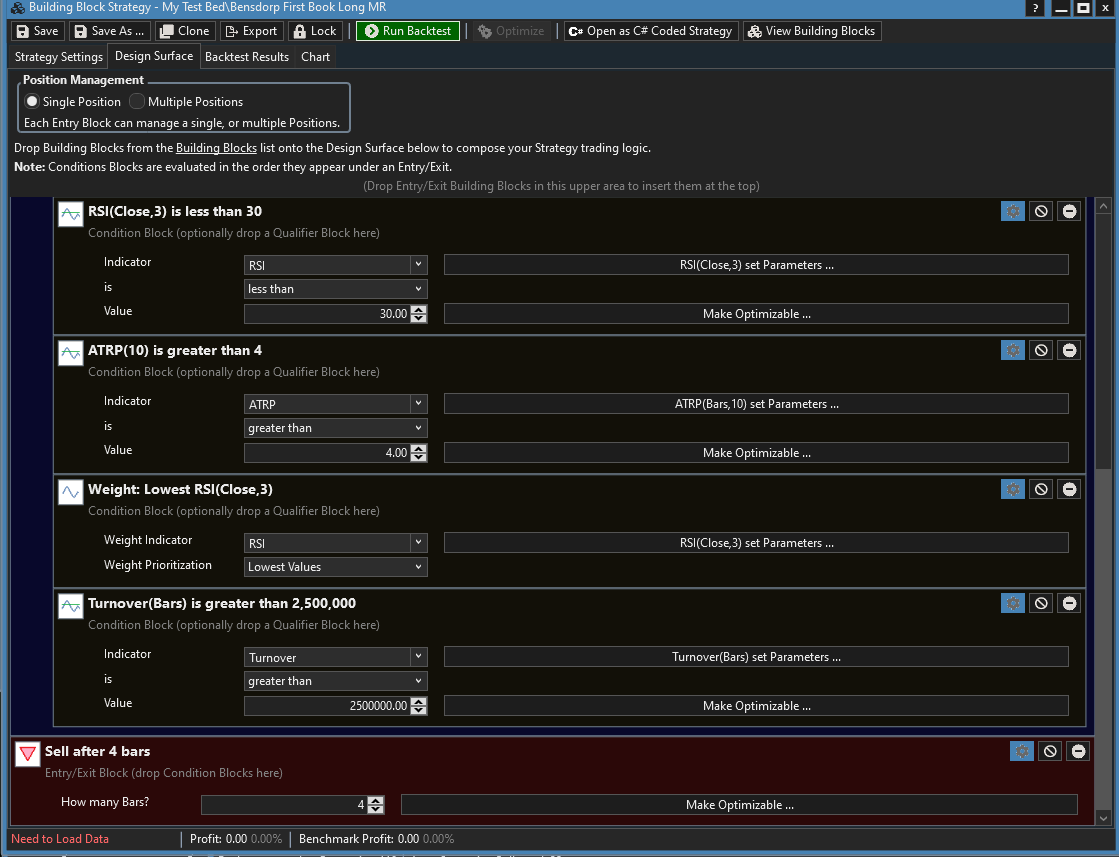Viewport: 1119px width, 857px height.
Task: Open the Strategy Settings tab
Action: click(x=59, y=57)
